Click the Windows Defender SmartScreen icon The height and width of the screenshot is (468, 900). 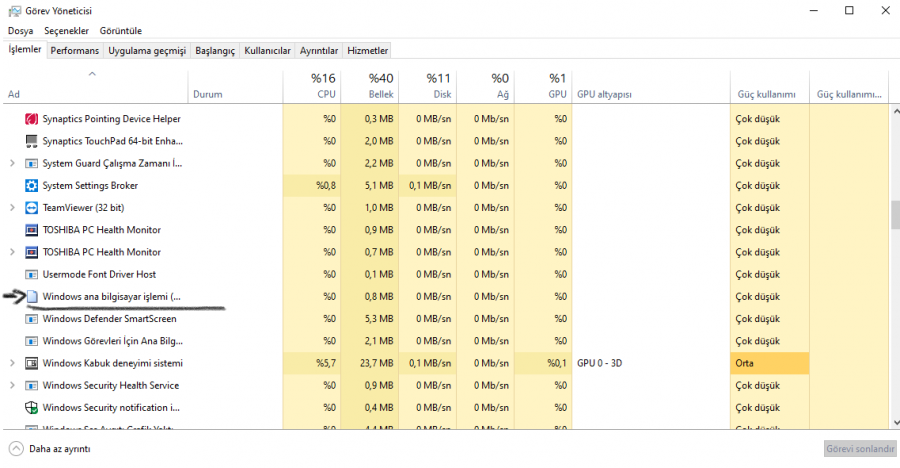click(32, 319)
